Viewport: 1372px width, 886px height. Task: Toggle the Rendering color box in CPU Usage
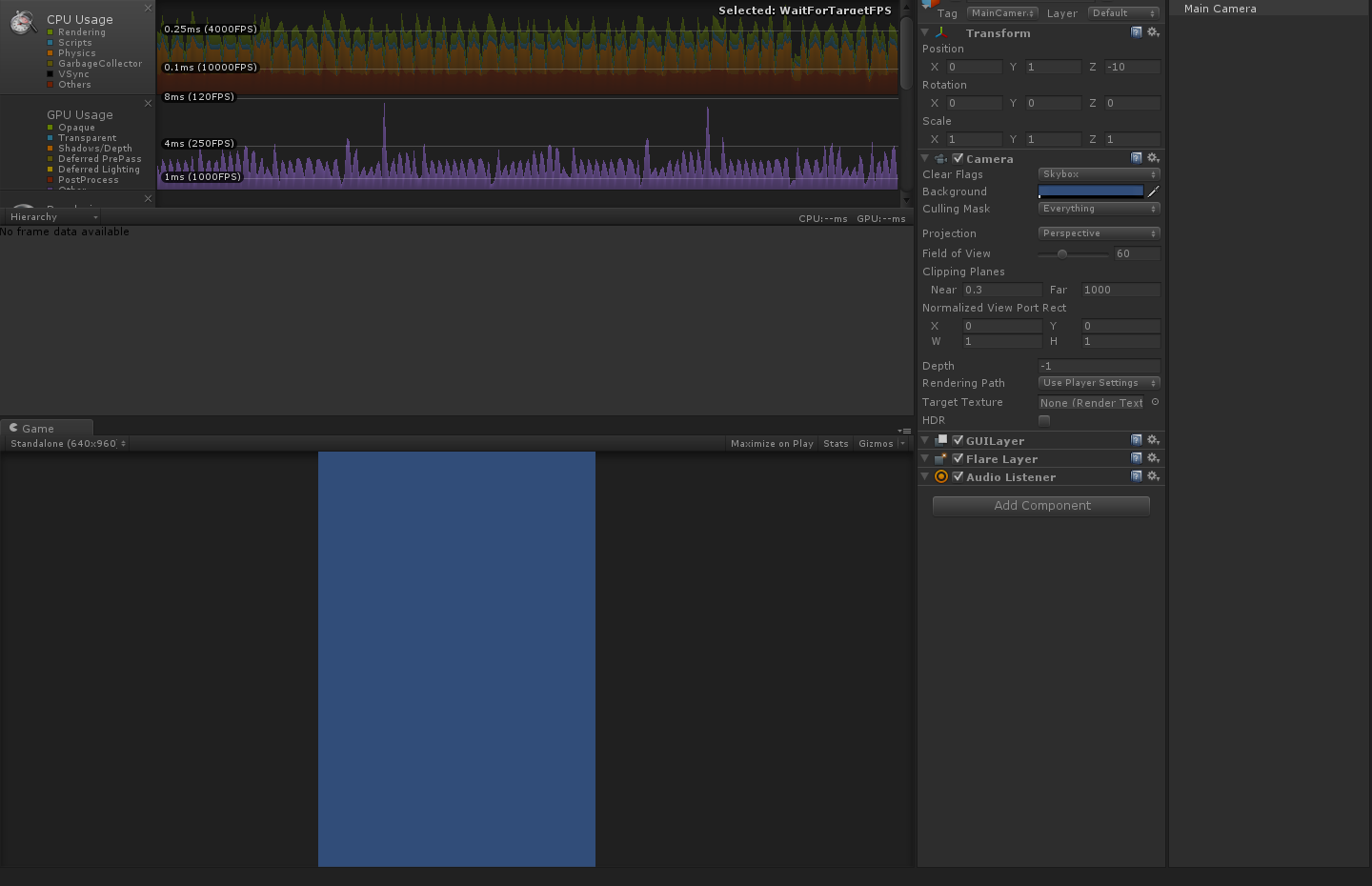click(50, 32)
